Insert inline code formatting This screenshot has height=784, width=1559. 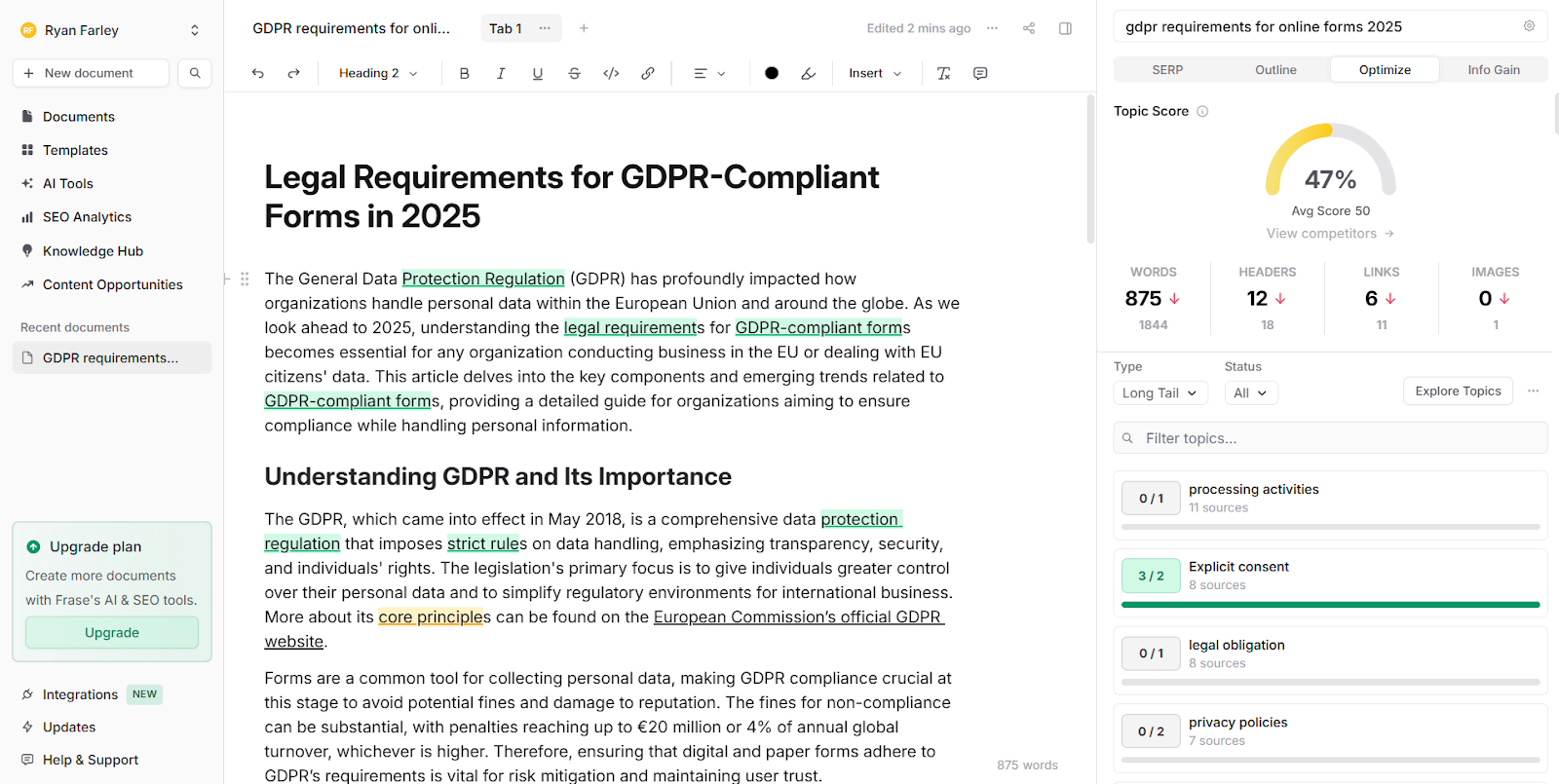pyautogui.click(x=611, y=73)
